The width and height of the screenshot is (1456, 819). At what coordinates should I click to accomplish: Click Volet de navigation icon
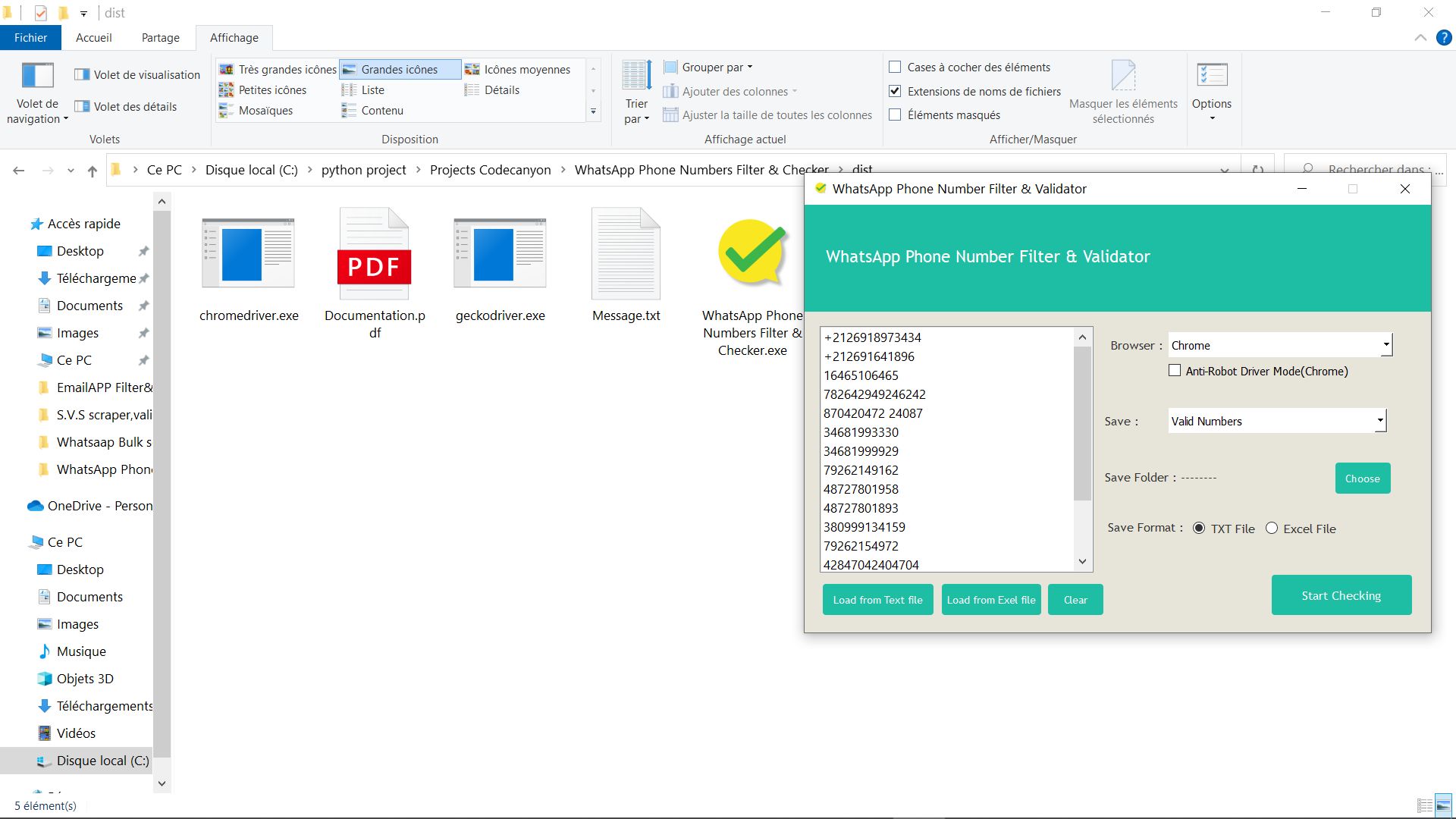click(x=37, y=76)
